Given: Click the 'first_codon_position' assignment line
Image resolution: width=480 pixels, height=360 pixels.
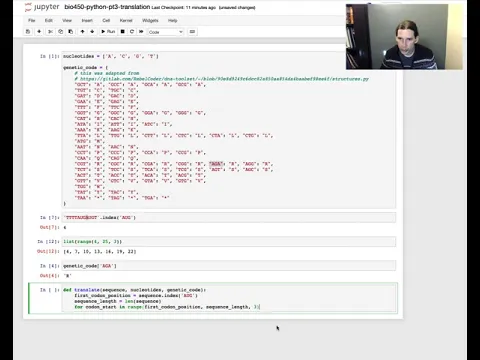Looking at the screenshot, I should tap(136, 295).
